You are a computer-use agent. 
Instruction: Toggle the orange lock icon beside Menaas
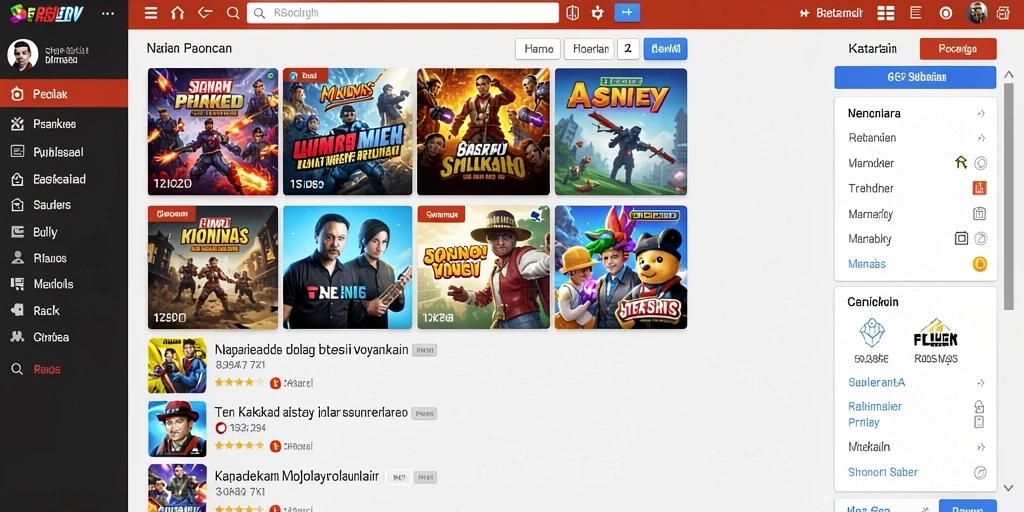coord(979,264)
